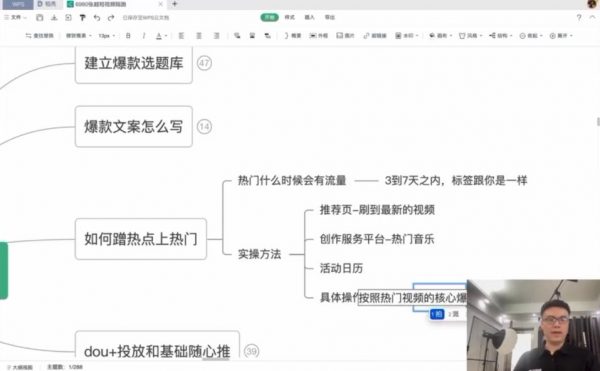
Task: Select the 如何蹭热点上热门 topic node
Action: pyautogui.click(x=141, y=239)
